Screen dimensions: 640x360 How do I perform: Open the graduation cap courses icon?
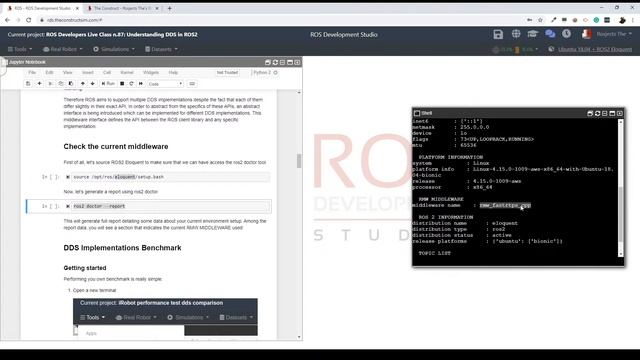(533, 34)
